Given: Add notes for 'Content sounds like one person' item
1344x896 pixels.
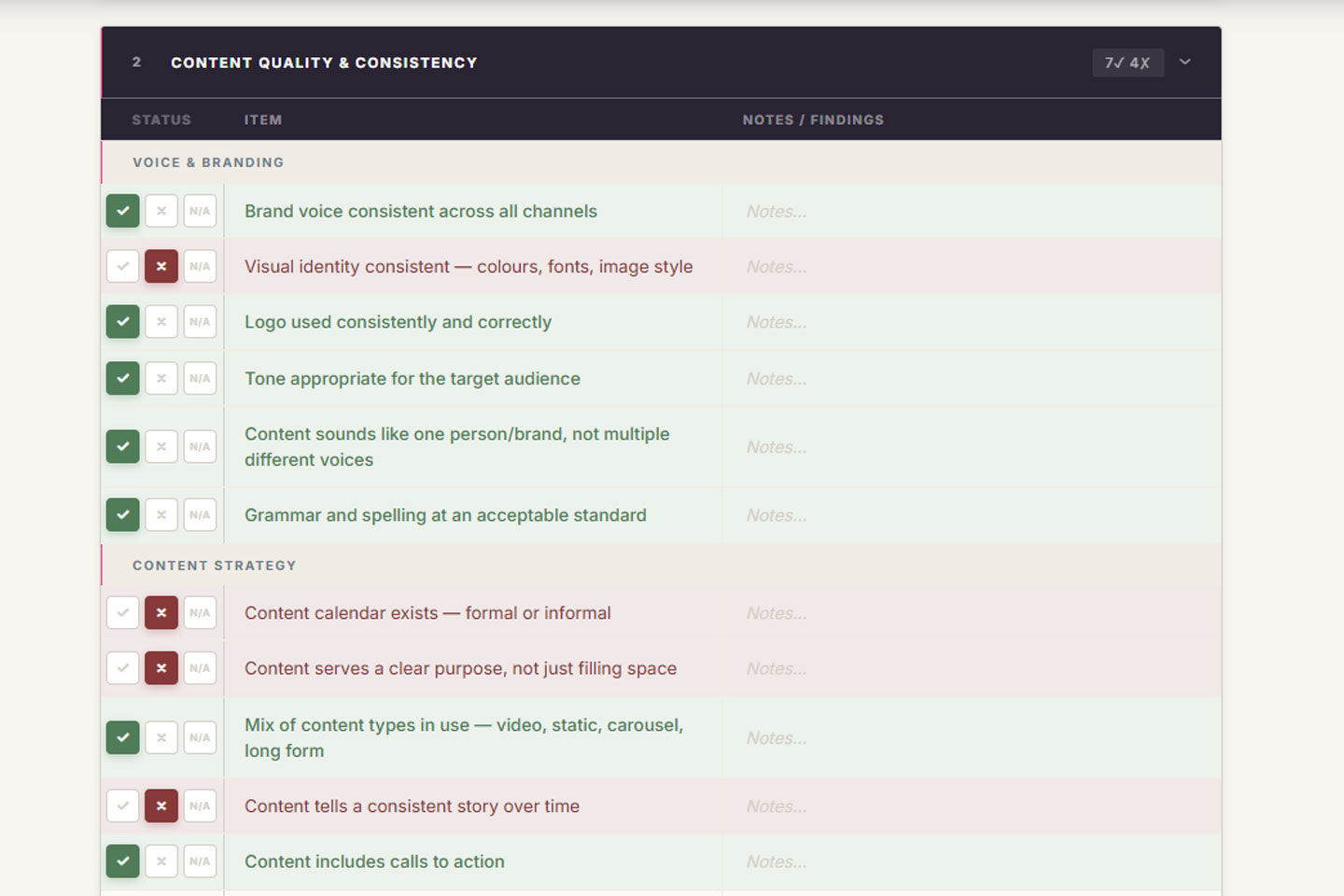Looking at the screenshot, I should (972, 447).
